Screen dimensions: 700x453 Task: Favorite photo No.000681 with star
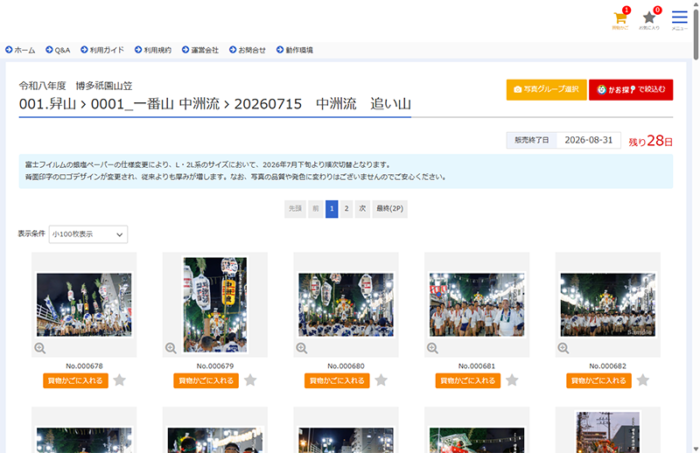[x=512, y=380]
